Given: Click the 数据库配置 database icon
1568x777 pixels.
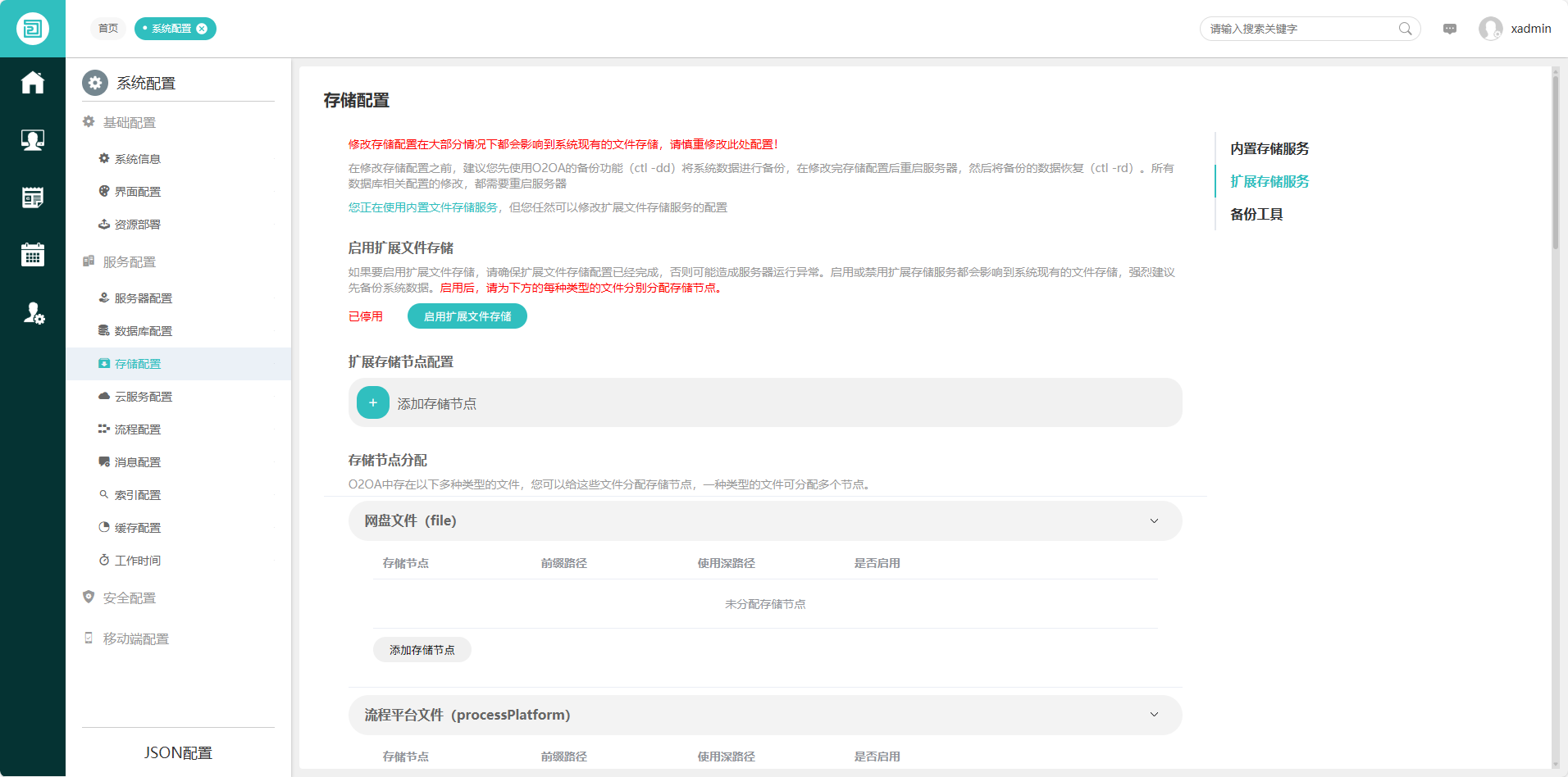Looking at the screenshot, I should coord(104,330).
